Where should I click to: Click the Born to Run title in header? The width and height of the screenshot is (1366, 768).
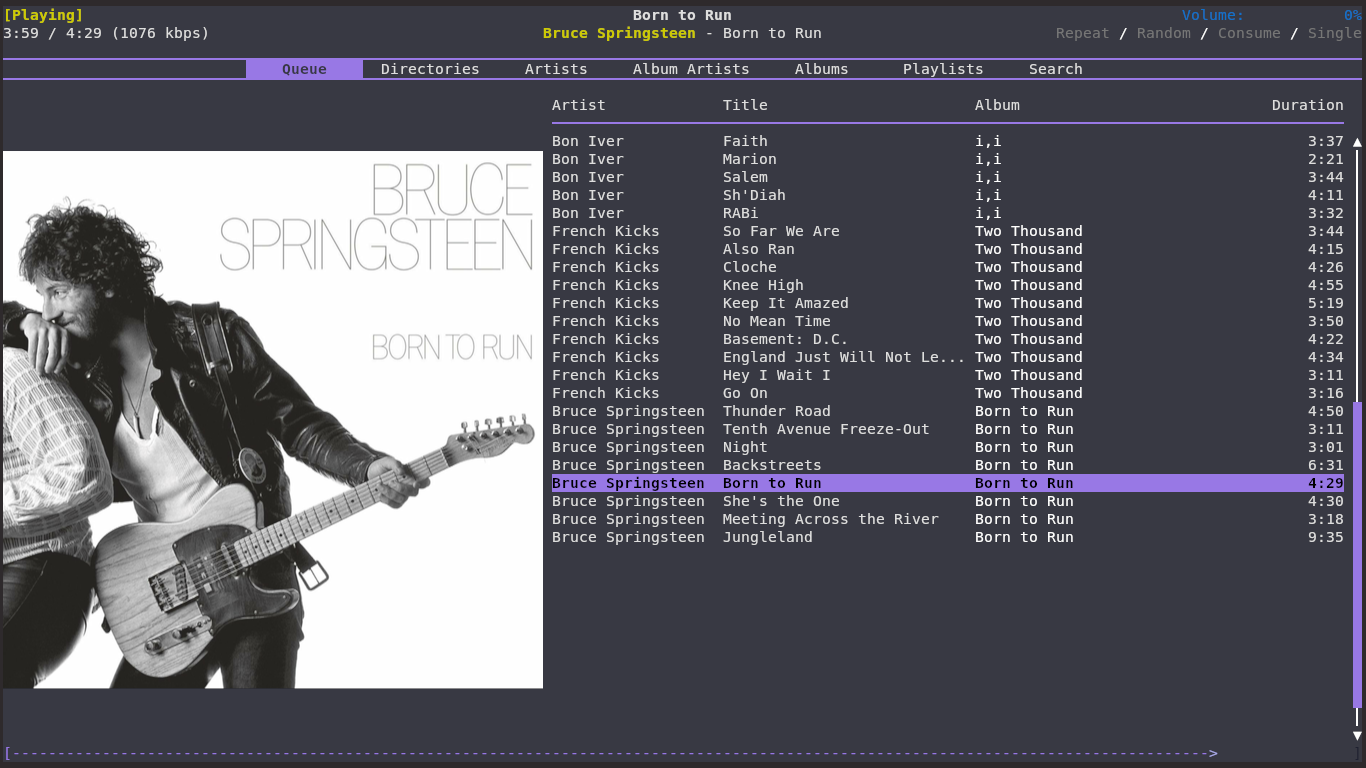tap(682, 15)
